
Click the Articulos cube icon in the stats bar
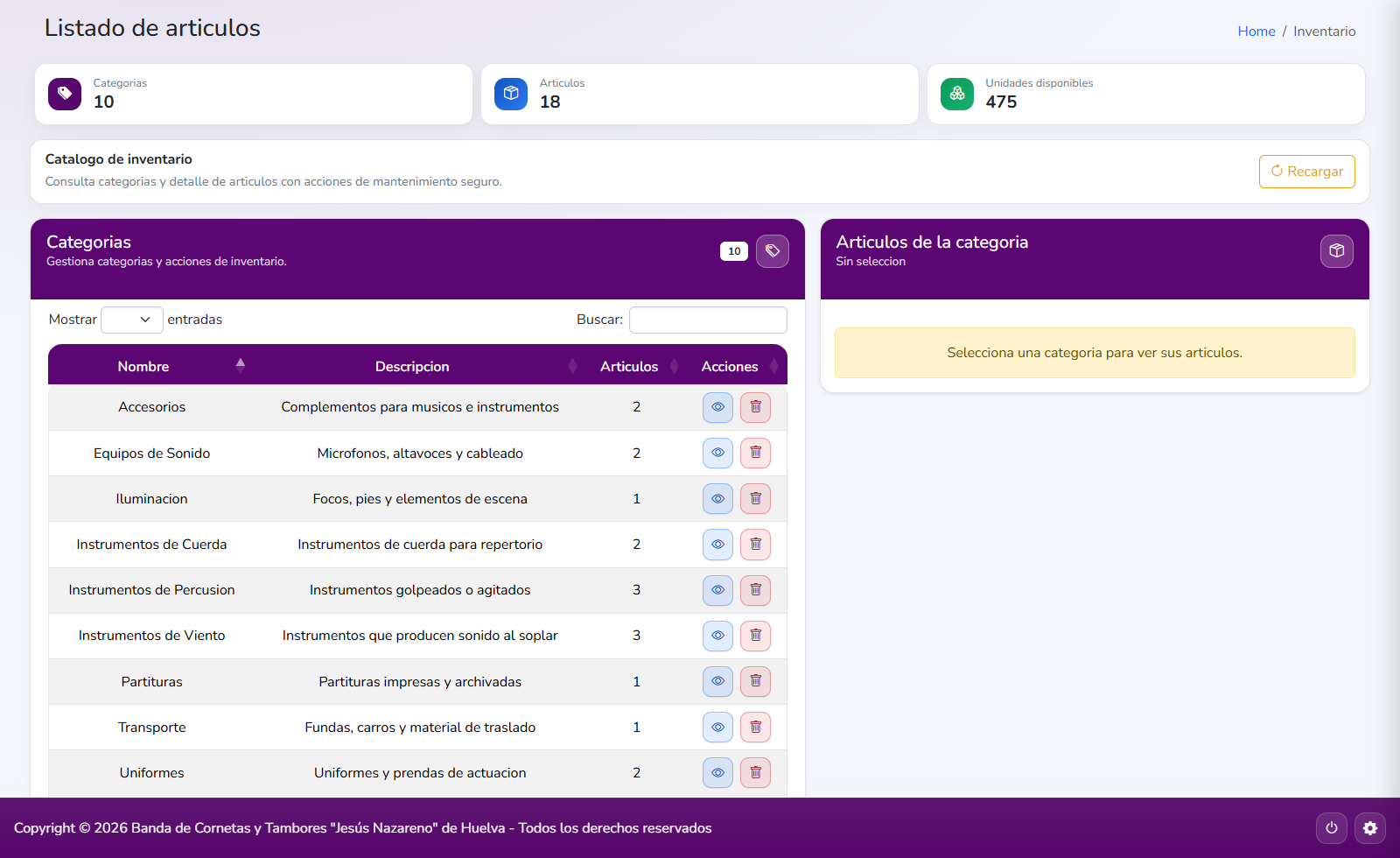[x=510, y=94]
